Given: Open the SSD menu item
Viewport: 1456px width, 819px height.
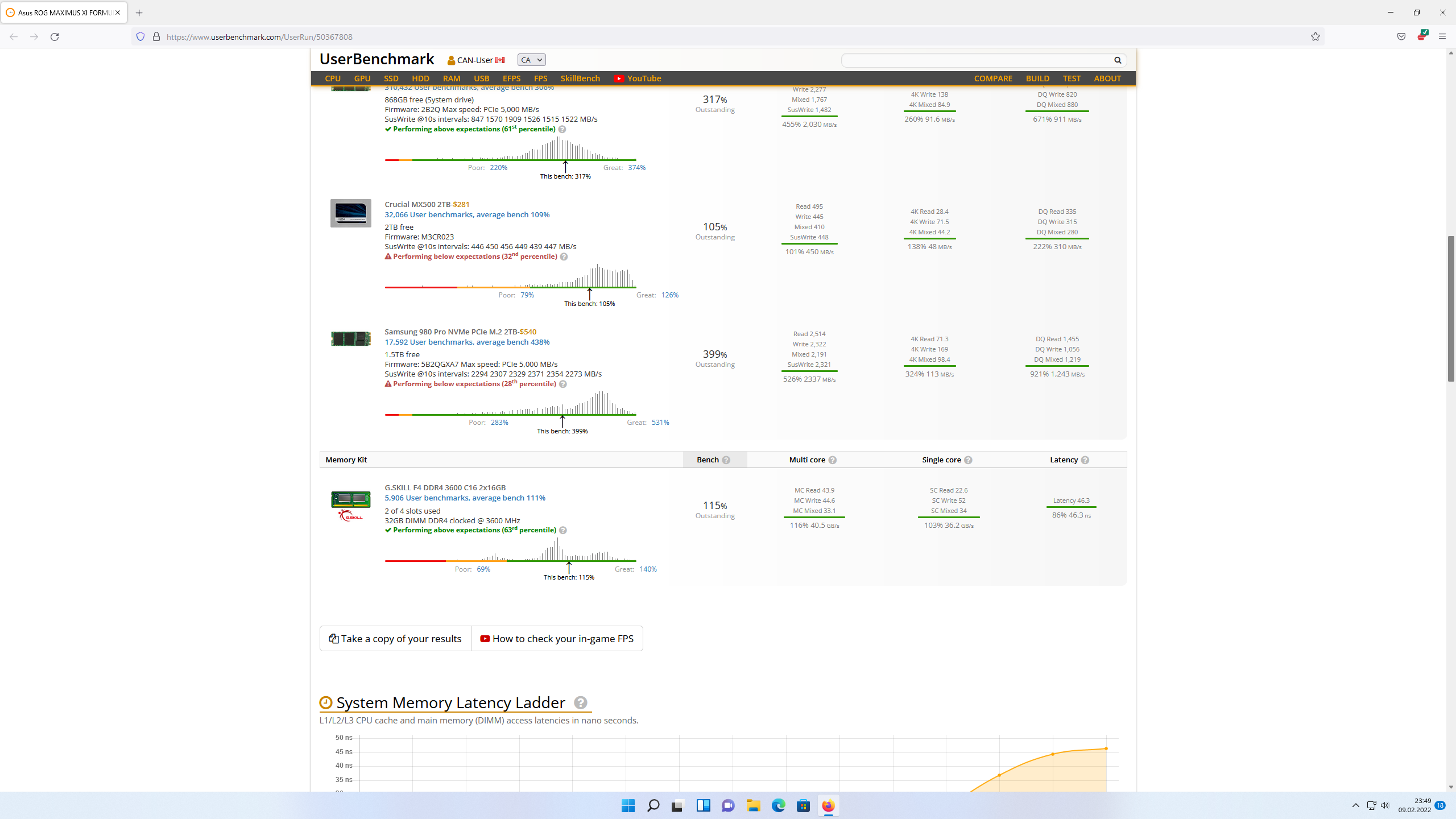Looking at the screenshot, I should tap(391, 78).
